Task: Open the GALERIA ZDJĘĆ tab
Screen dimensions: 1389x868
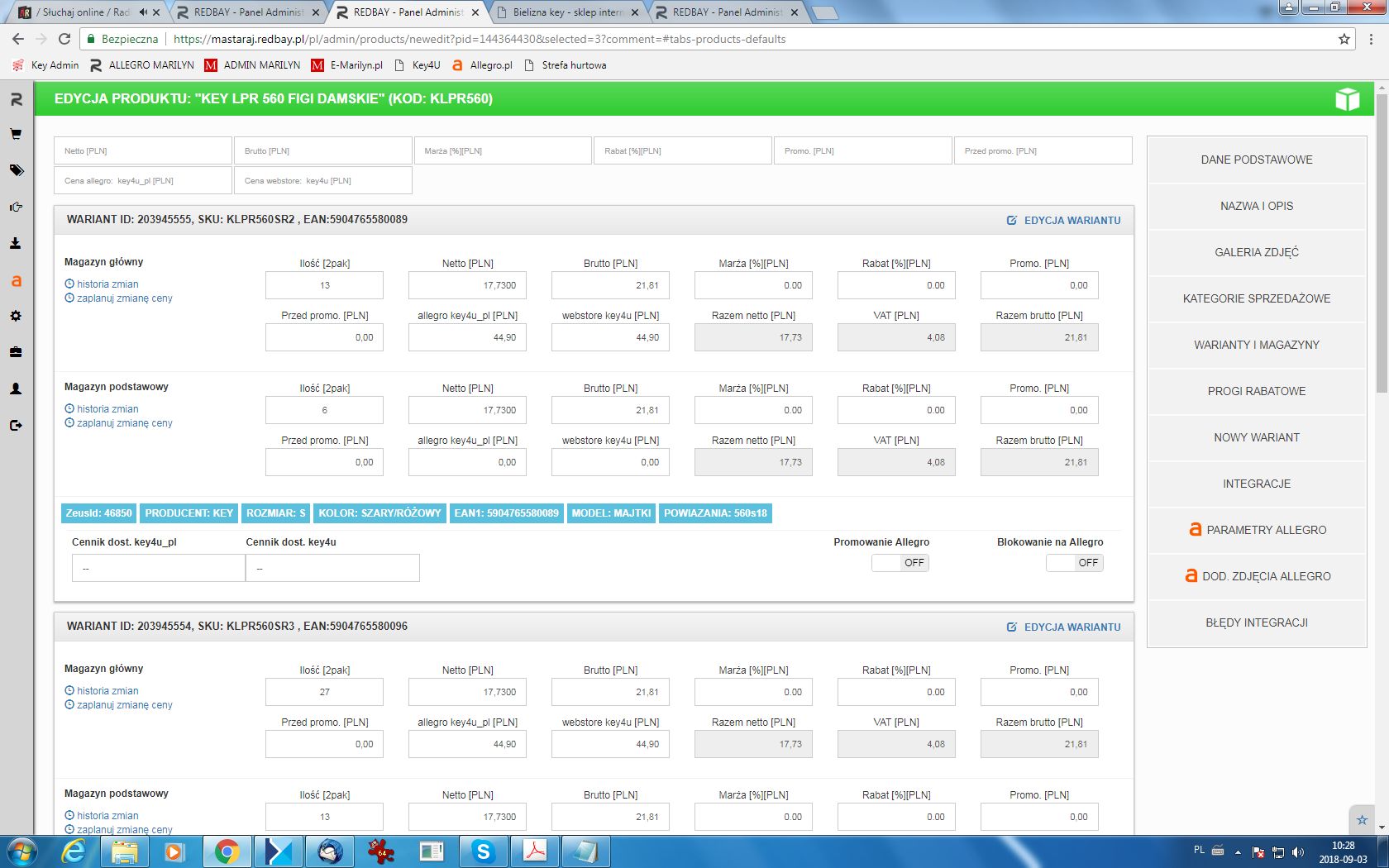Action: pos(1256,252)
